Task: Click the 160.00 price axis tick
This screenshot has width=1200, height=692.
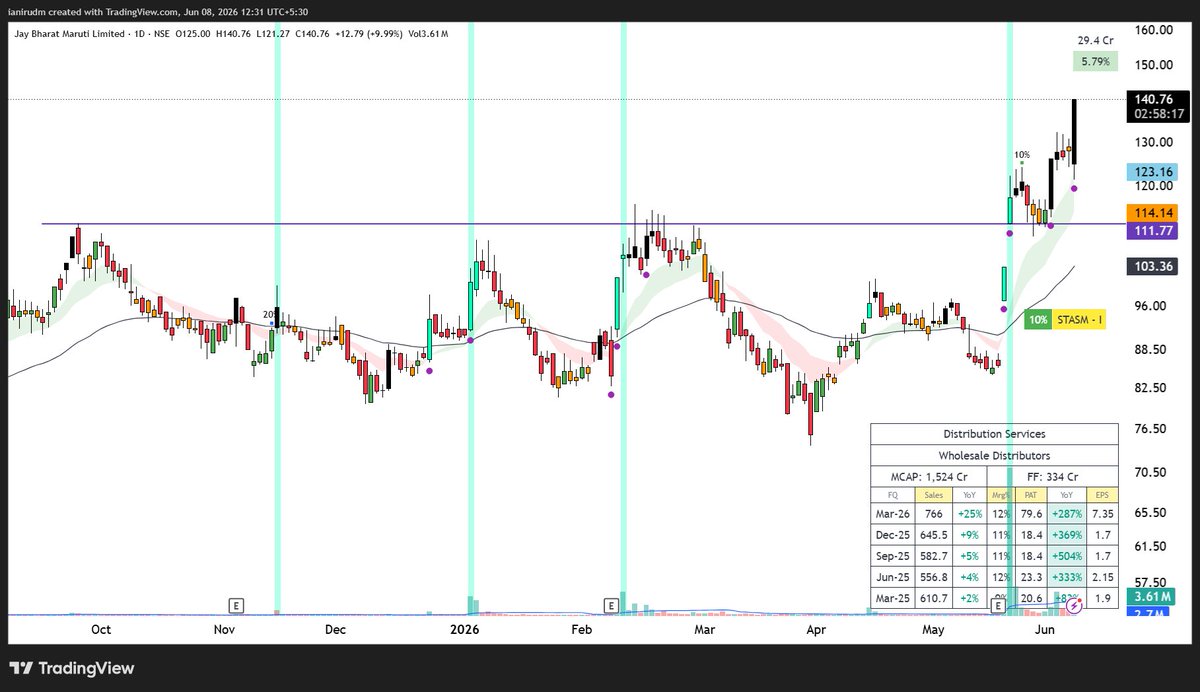Action: click(1152, 30)
